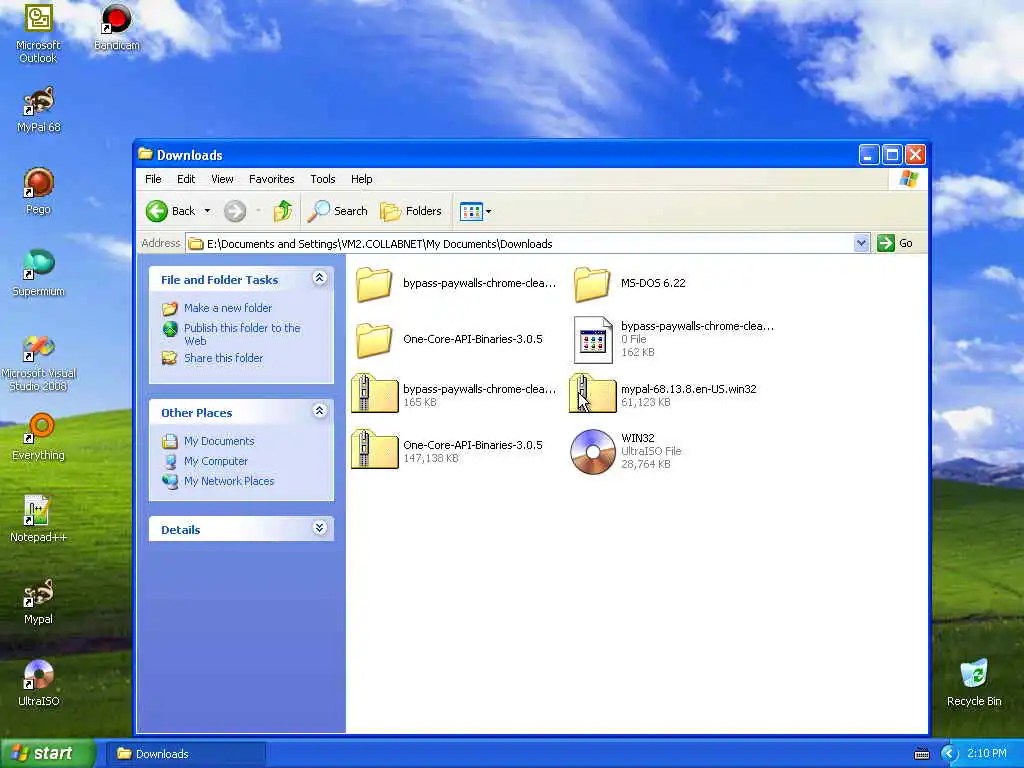1024x768 pixels.
Task: Open Supermium desktop shortcut
Action: [39, 273]
